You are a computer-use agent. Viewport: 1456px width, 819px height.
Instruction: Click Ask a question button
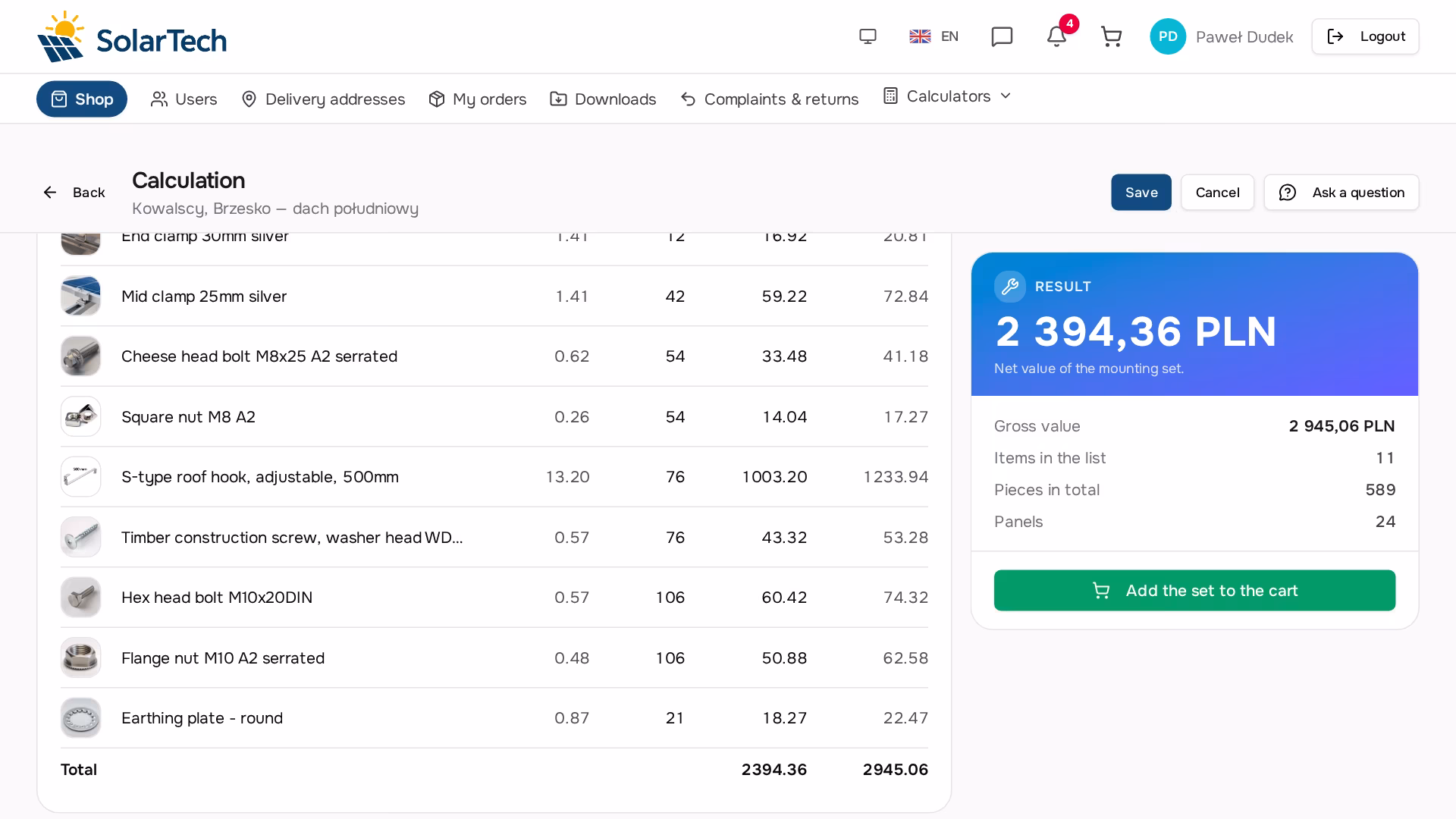pos(1341,193)
